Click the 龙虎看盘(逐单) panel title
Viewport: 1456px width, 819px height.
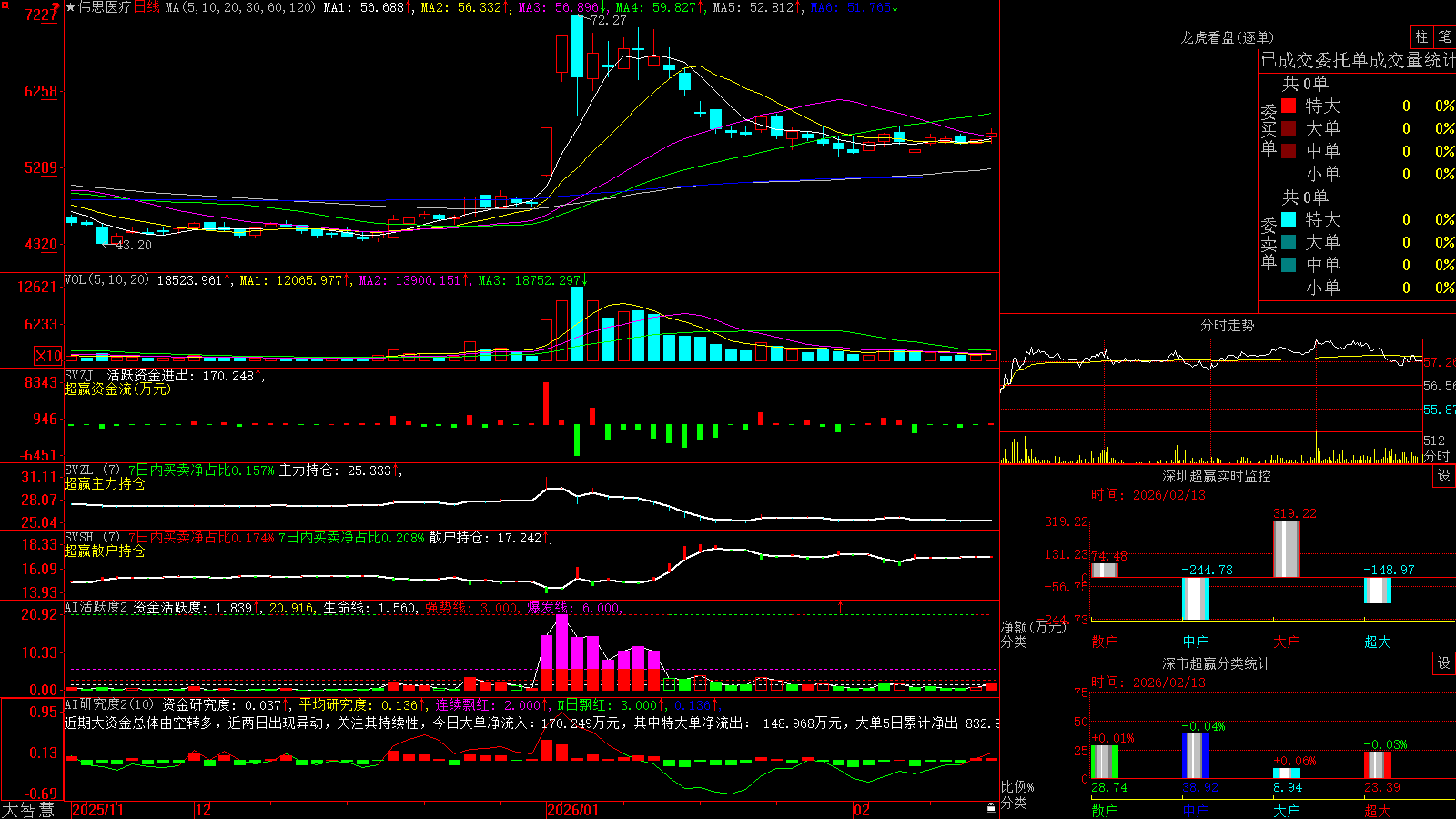click(1227, 37)
